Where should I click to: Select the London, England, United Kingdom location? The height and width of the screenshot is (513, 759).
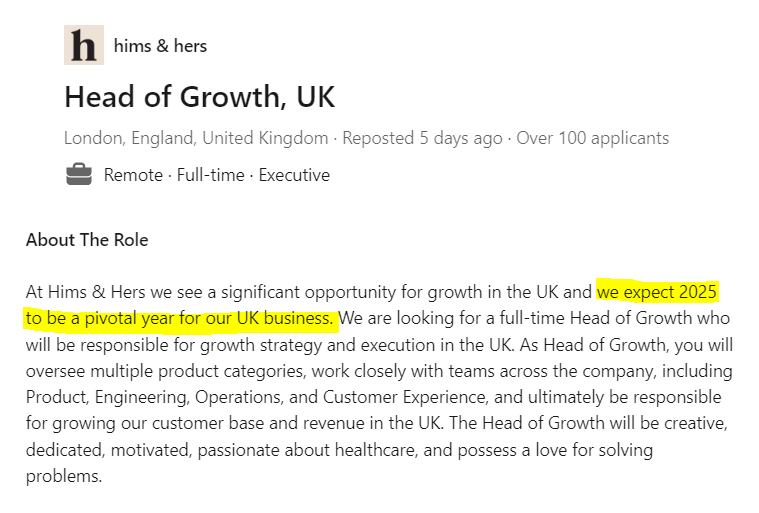[196, 138]
